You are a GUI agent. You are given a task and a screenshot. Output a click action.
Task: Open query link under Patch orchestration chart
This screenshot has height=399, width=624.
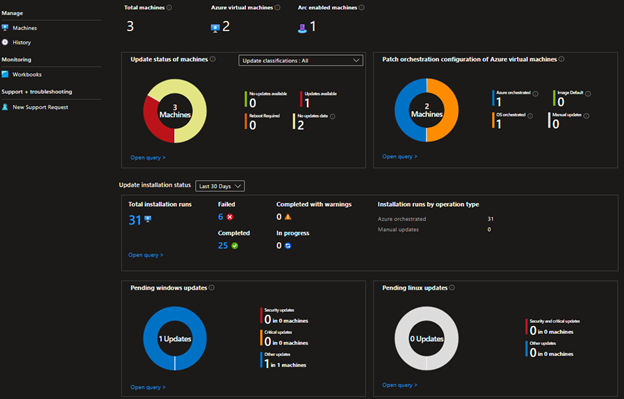(x=400, y=156)
